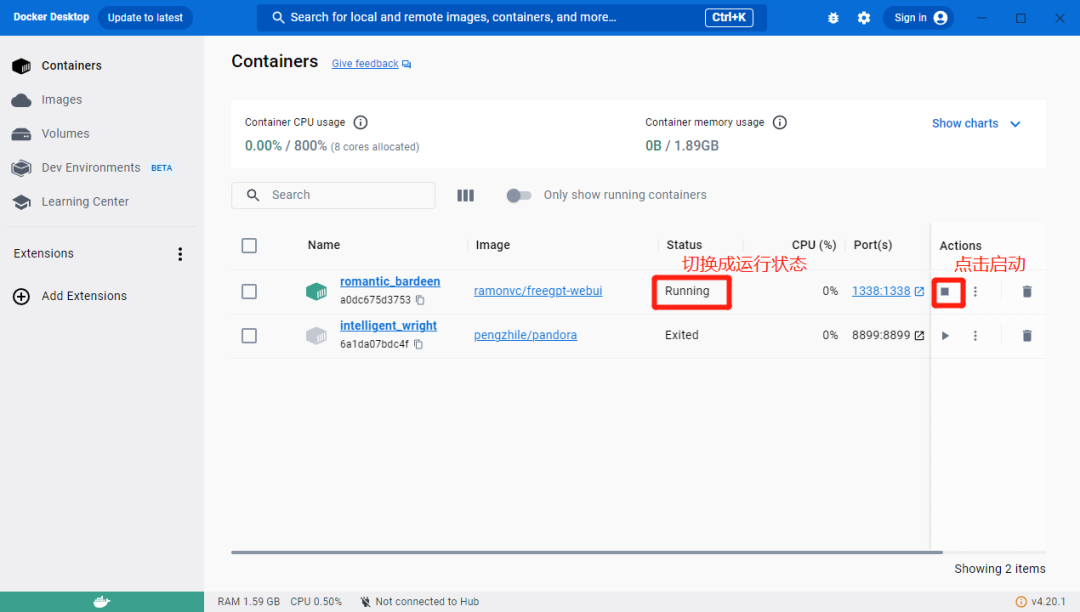Click the RAM 1.59 GB status entry
Screen dimensions: 1080x612
click(249, 602)
